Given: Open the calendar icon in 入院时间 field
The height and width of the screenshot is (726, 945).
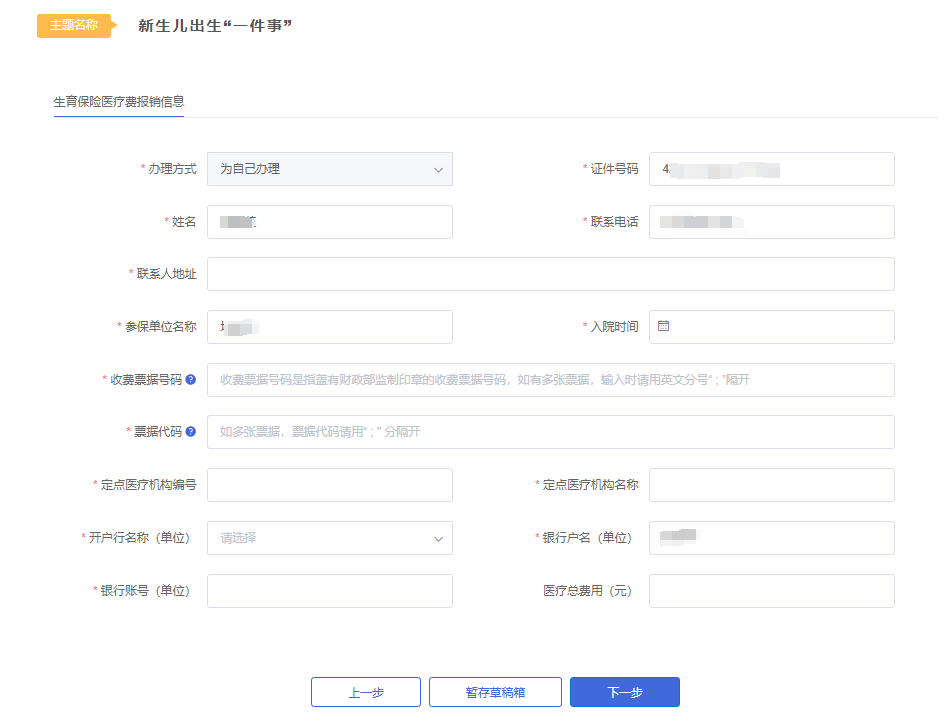Looking at the screenshot, I should [x=664, y=326].
